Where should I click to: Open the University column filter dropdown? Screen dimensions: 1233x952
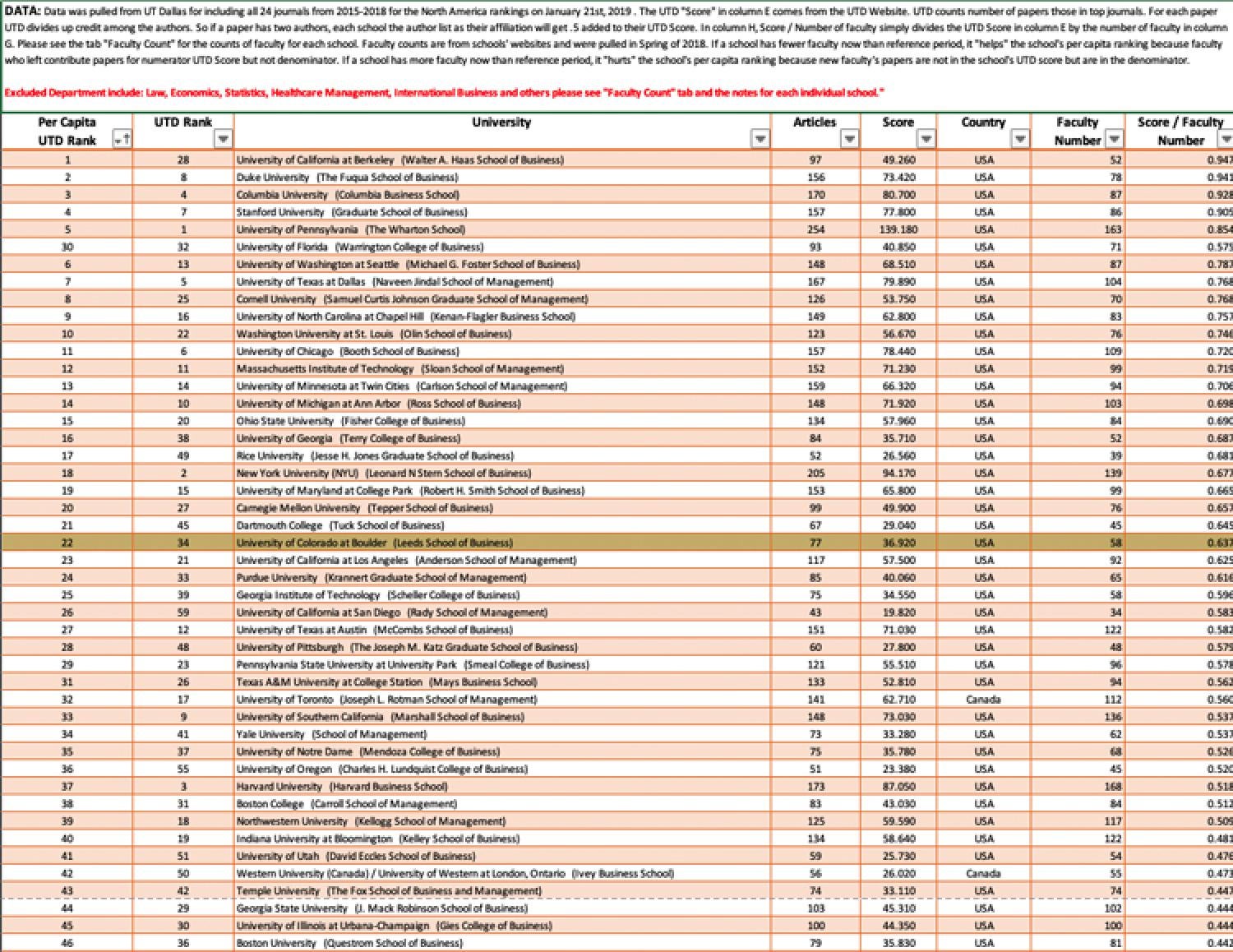[760, 140]
